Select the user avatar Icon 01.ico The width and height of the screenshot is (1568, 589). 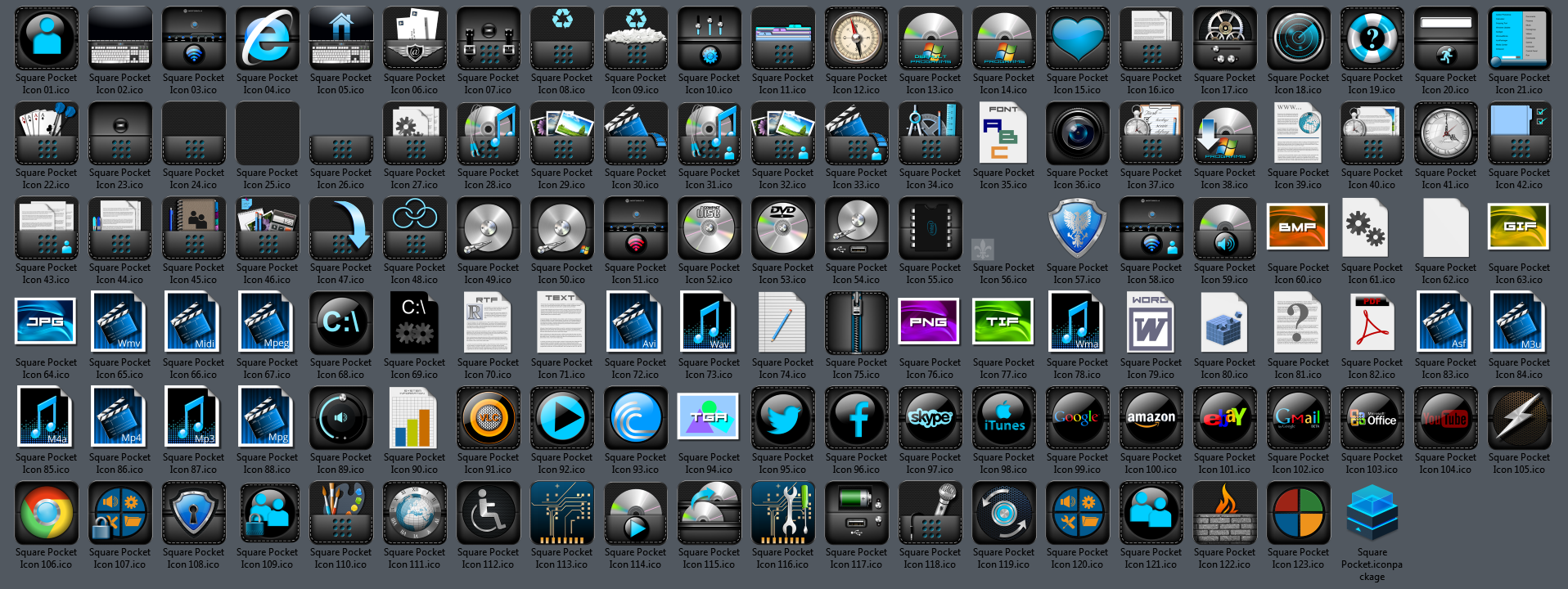tap(47, 38)
